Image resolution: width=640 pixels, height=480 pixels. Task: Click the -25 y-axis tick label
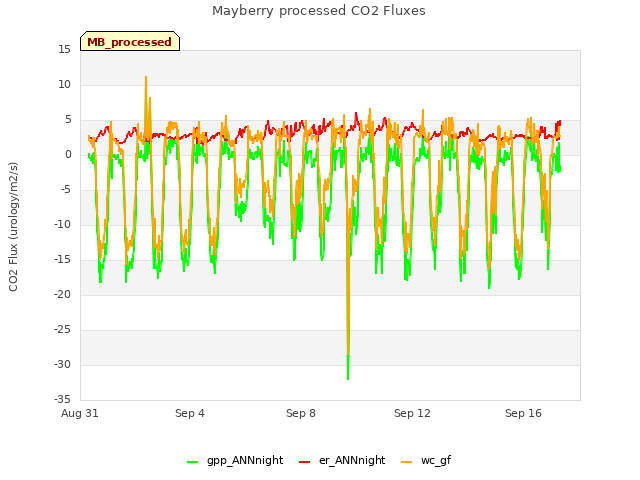(x=63, y=330)
